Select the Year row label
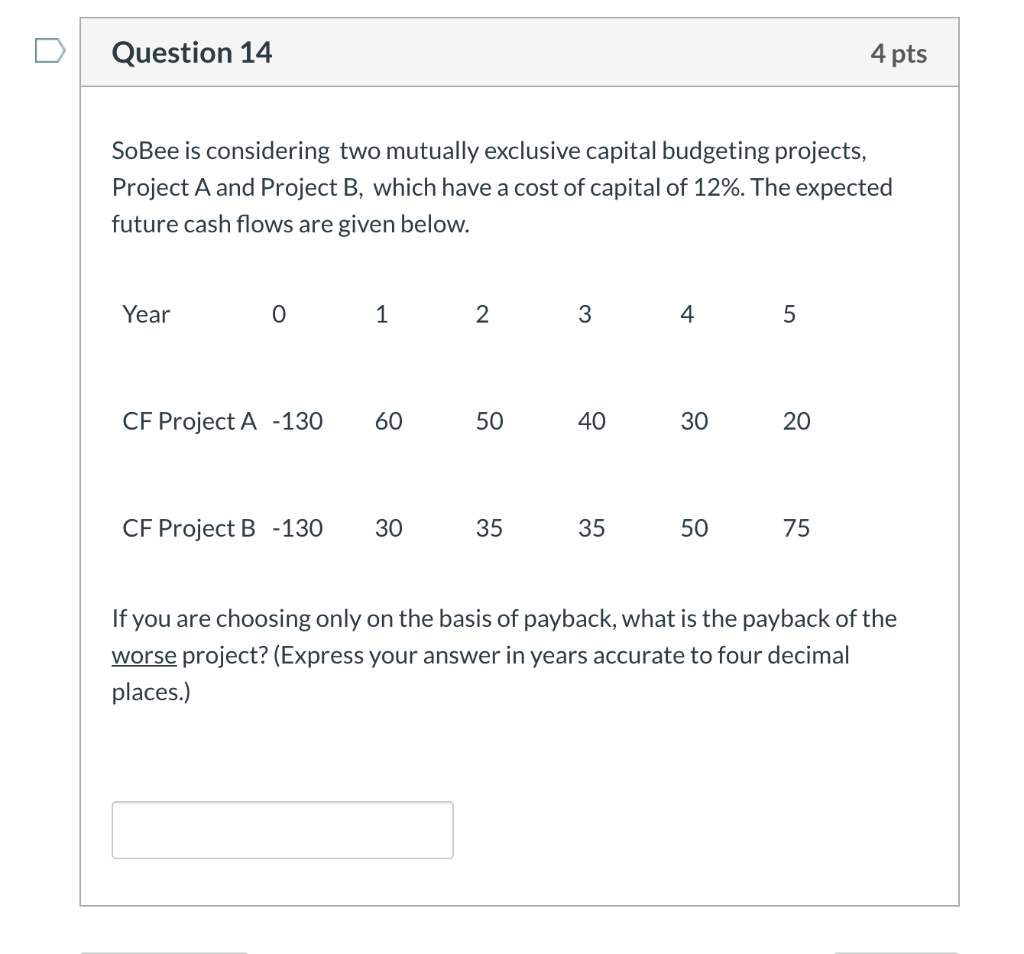Screen dimensions: 1024x954 tap(145, 314)
